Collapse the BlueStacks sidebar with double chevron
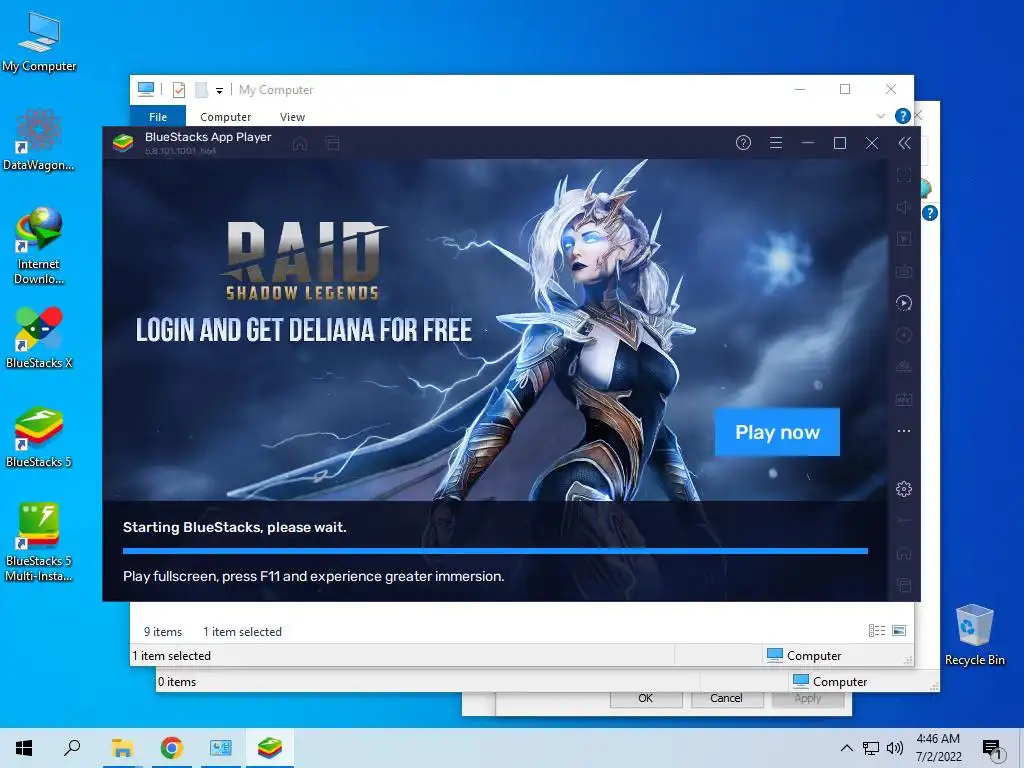1024x768 pixels. (x=904, y=143)
